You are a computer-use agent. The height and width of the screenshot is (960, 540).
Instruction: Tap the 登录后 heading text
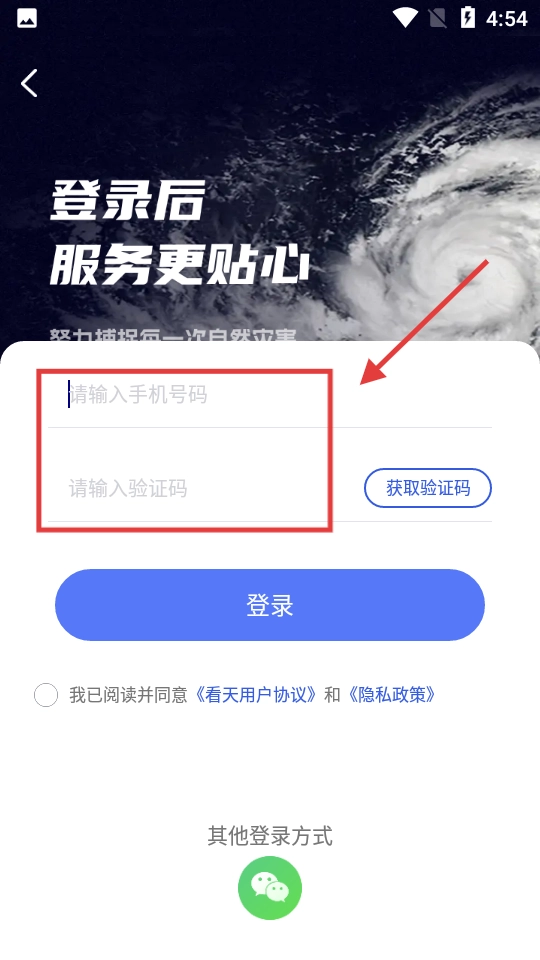[127, 201]
